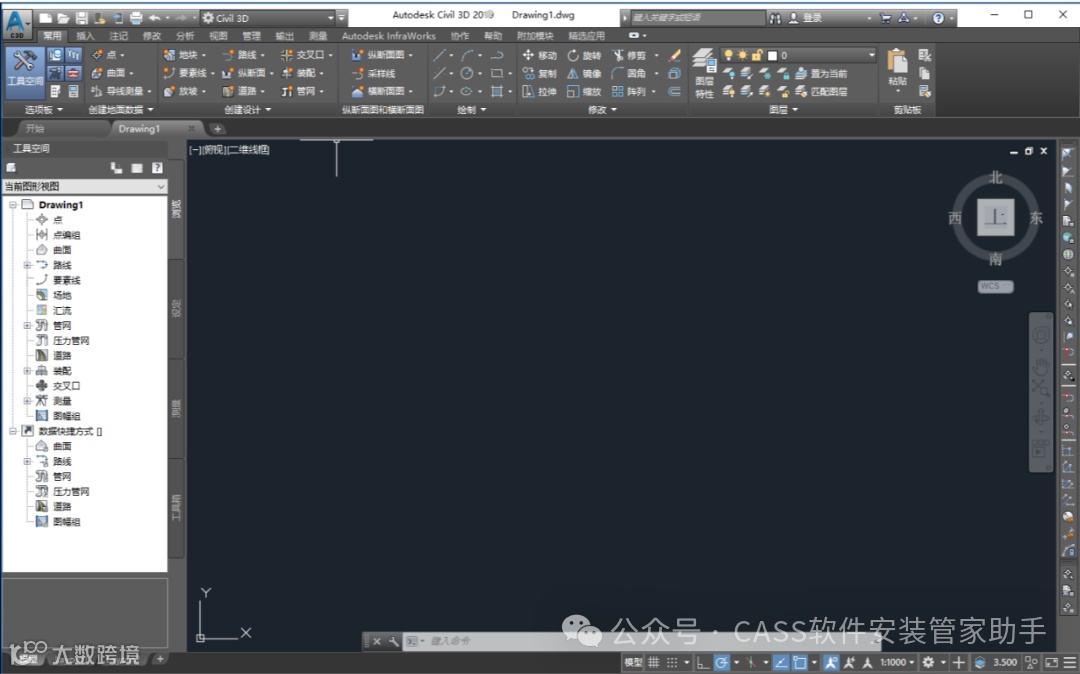
Task: Click the 纵断面 profile tool
Action: pos(247,72)
